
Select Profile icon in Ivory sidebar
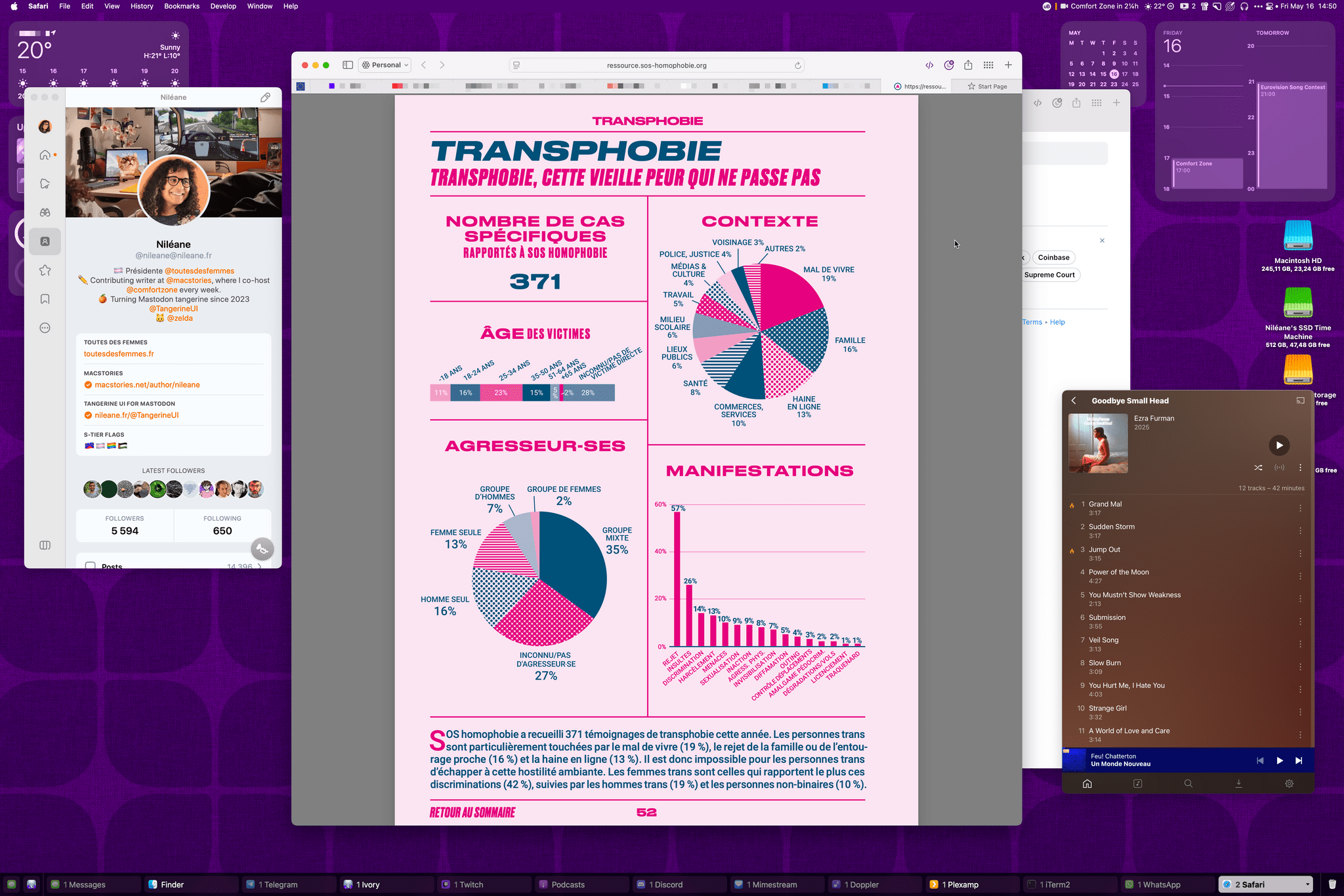45,241
